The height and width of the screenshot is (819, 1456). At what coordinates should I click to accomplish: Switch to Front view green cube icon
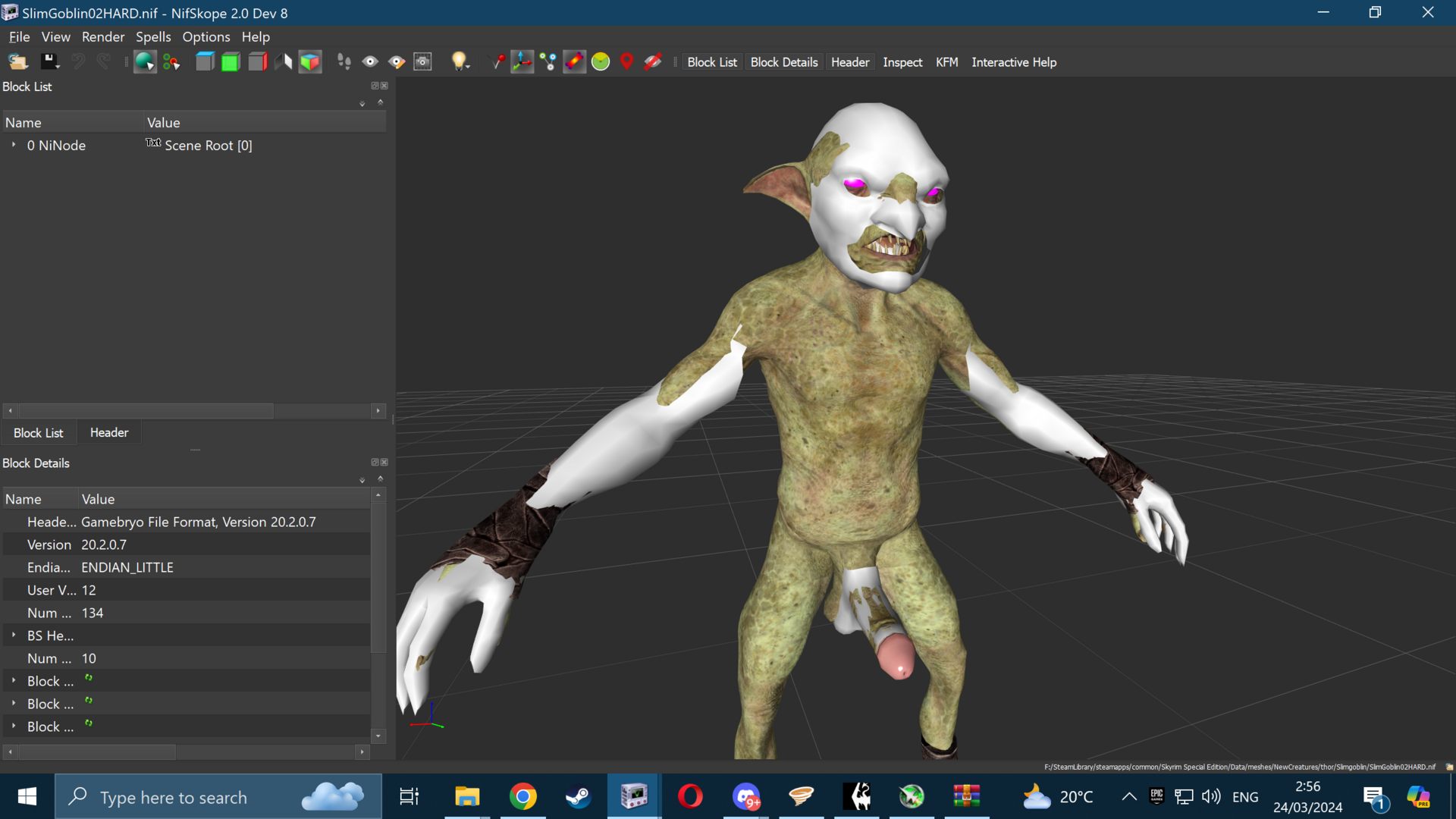[x=231, y=62]
